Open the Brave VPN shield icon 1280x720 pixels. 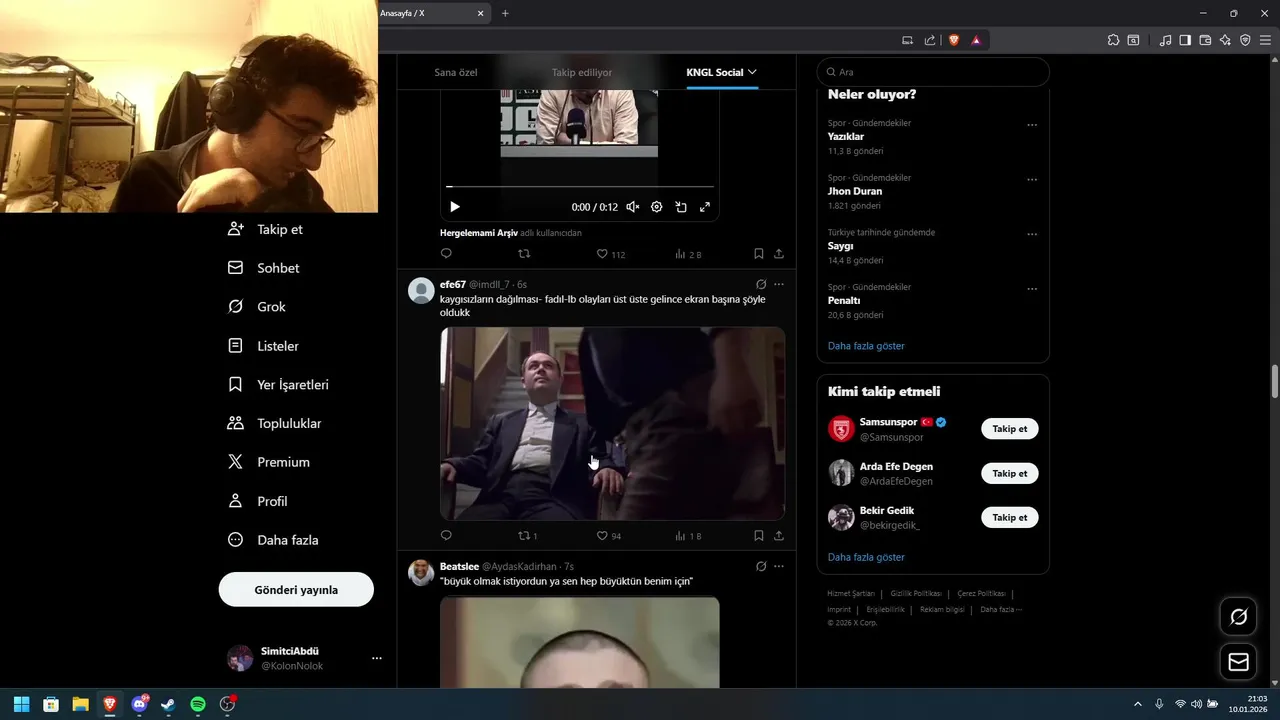click(x=1245, y=40)
